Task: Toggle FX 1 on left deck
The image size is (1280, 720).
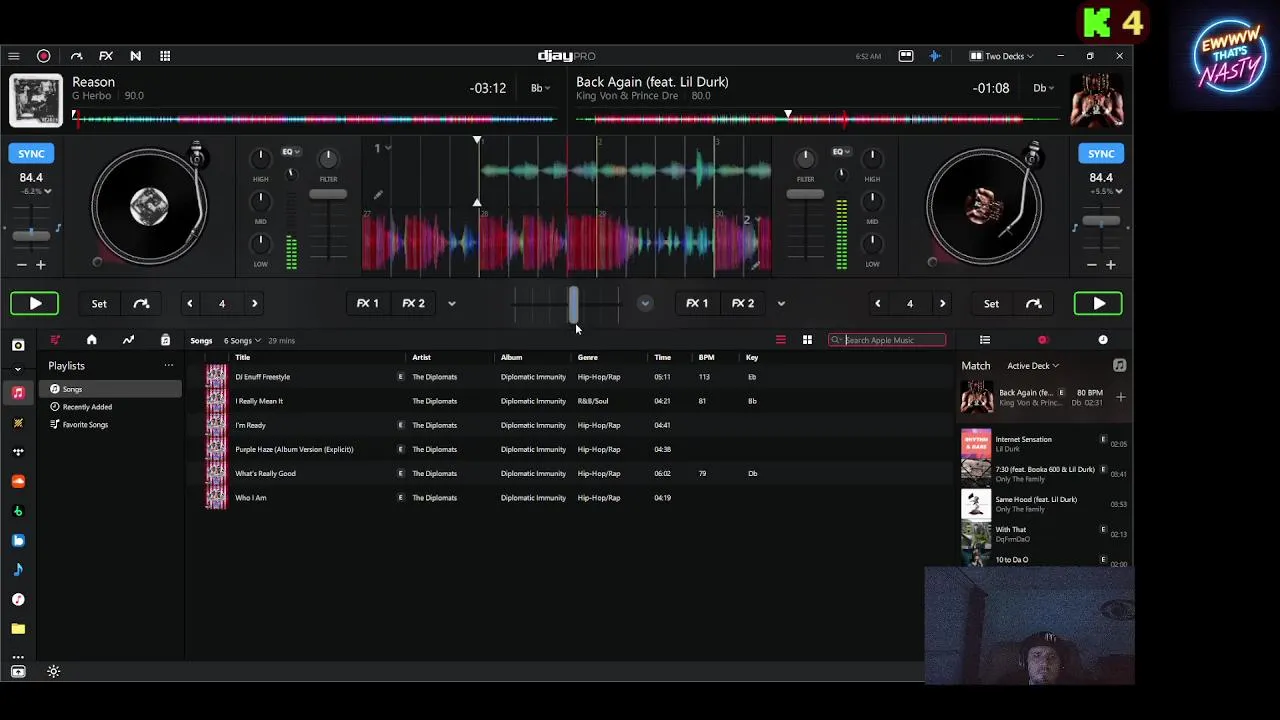Action: (x=367, y=303)
